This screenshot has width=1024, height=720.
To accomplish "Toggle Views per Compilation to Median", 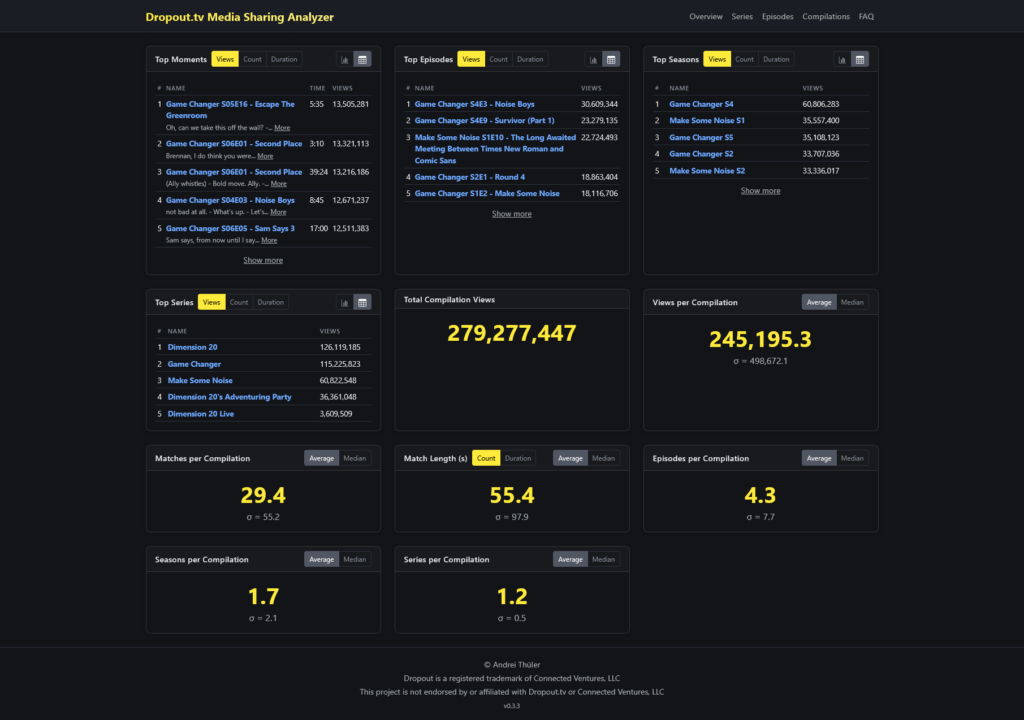I will (x=851, y=302).
